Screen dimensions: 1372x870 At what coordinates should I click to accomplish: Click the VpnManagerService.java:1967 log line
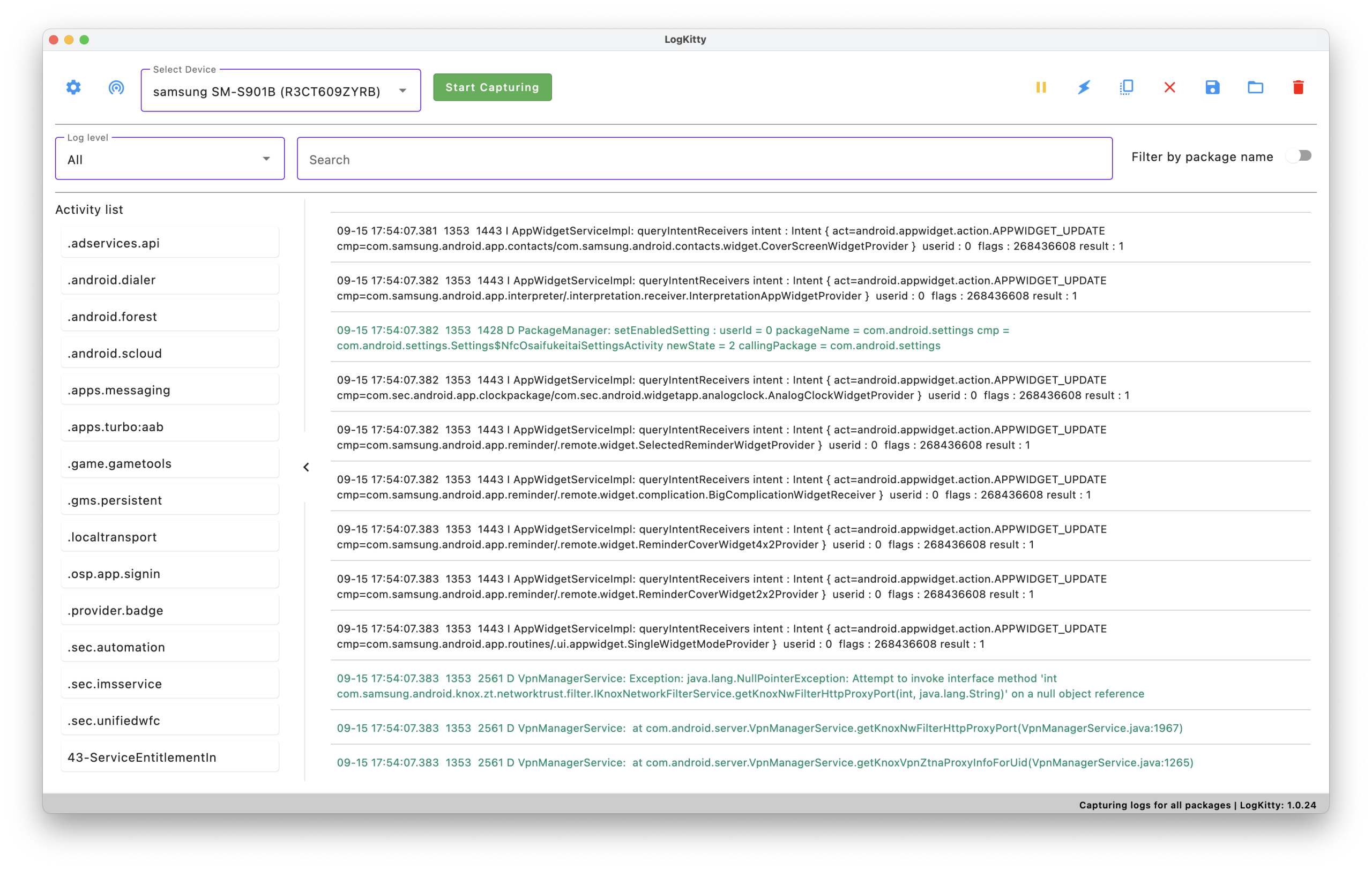tap(821, 727)
